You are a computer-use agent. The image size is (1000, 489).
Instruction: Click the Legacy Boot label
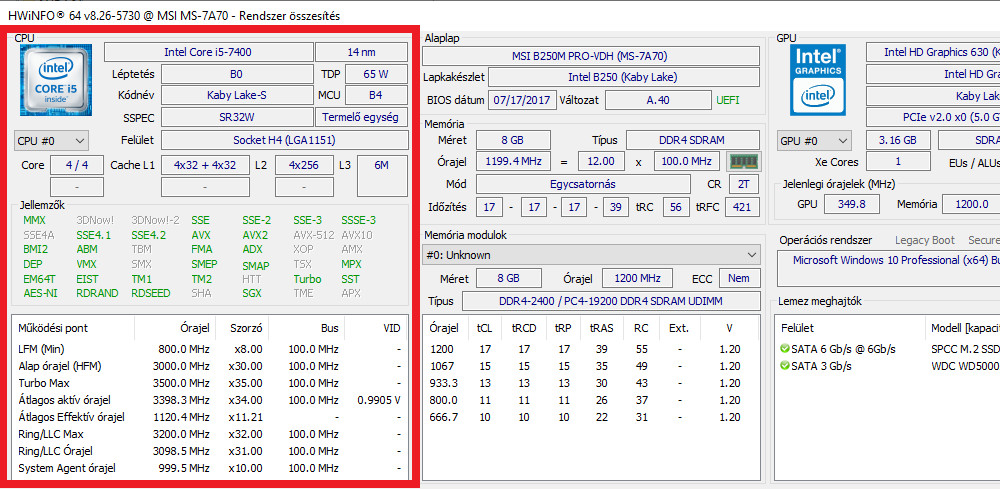point(925,240)
